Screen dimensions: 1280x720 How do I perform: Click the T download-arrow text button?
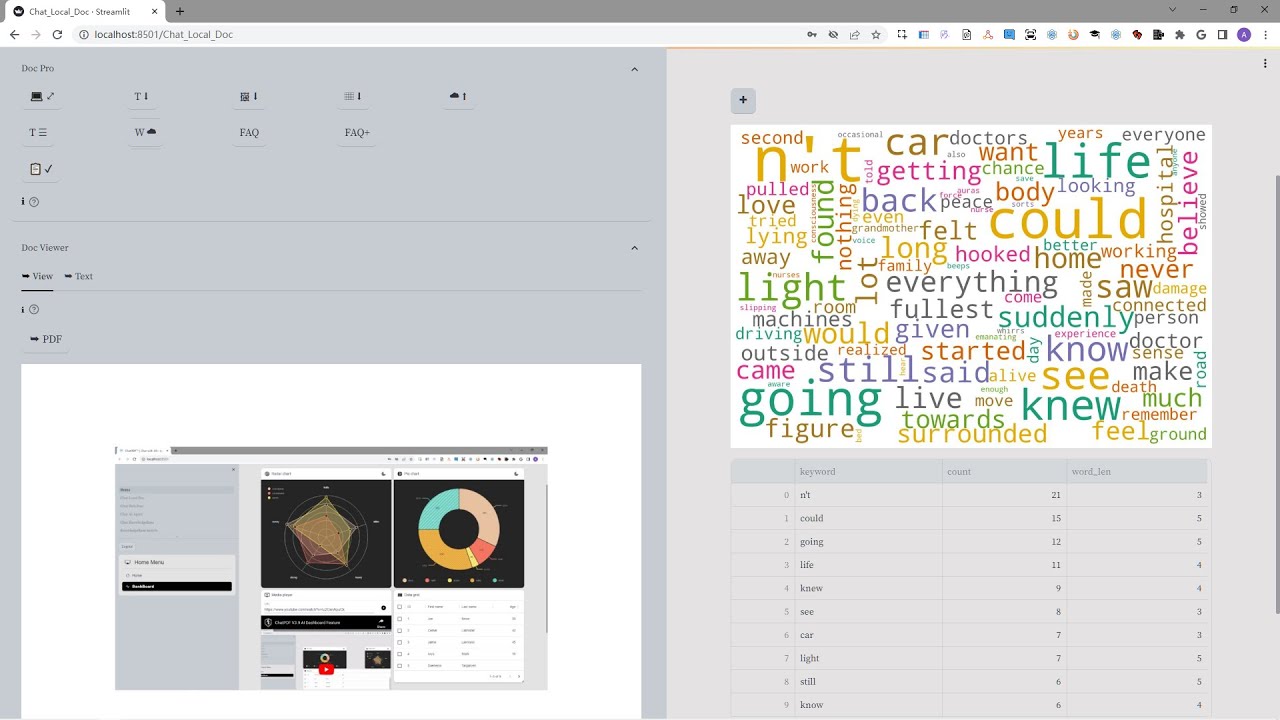click(x=141, y=97)
